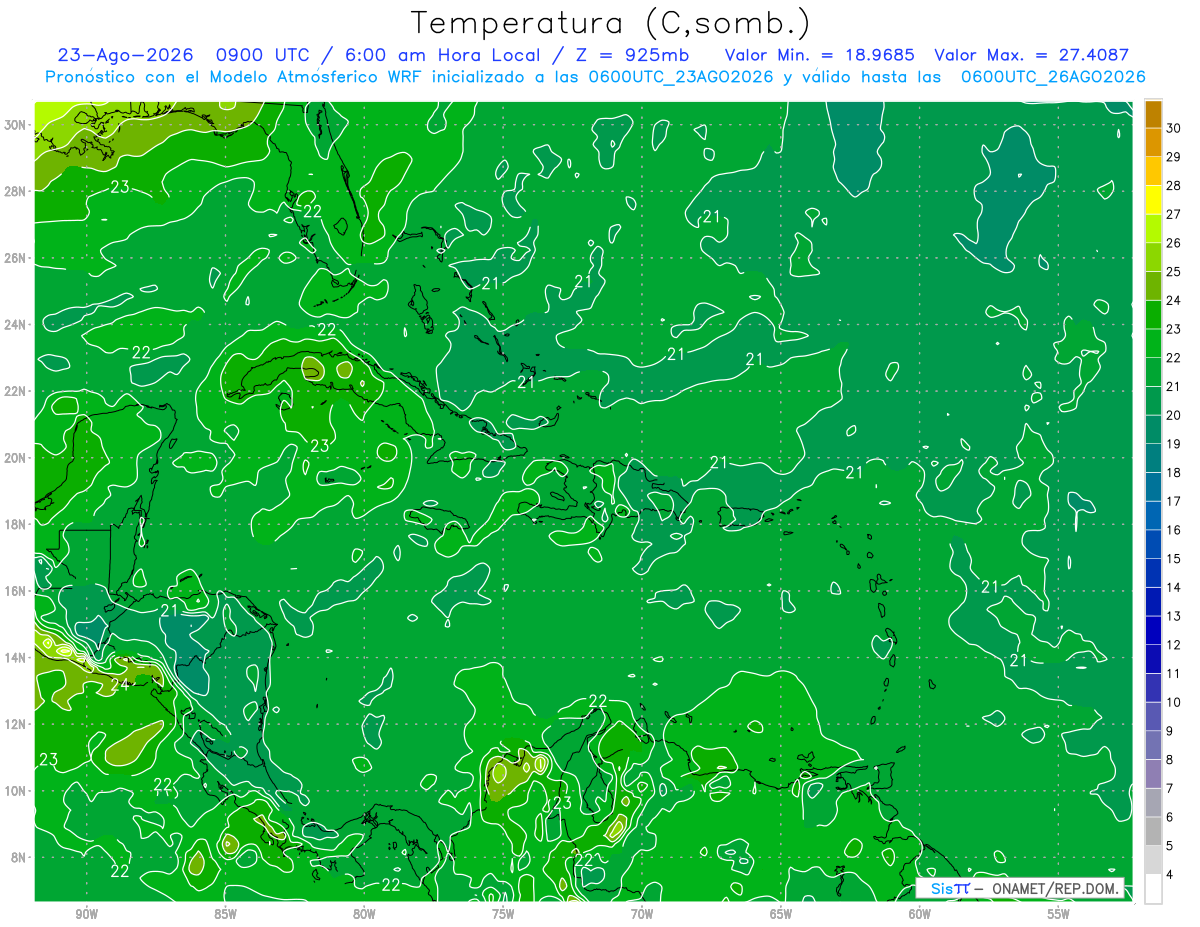Image resolution: width=1200 pixels, height=927 pixels.
Task: Click the purple swatch between 7 and 8
Action: 1153,774
